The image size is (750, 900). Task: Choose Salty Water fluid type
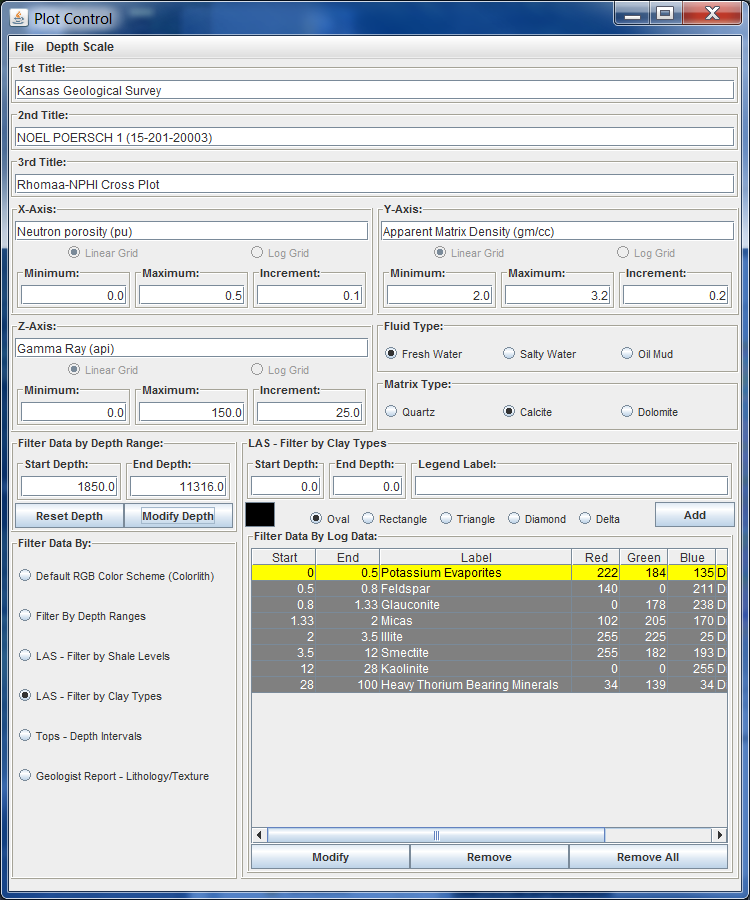click(x=509, y=354)
